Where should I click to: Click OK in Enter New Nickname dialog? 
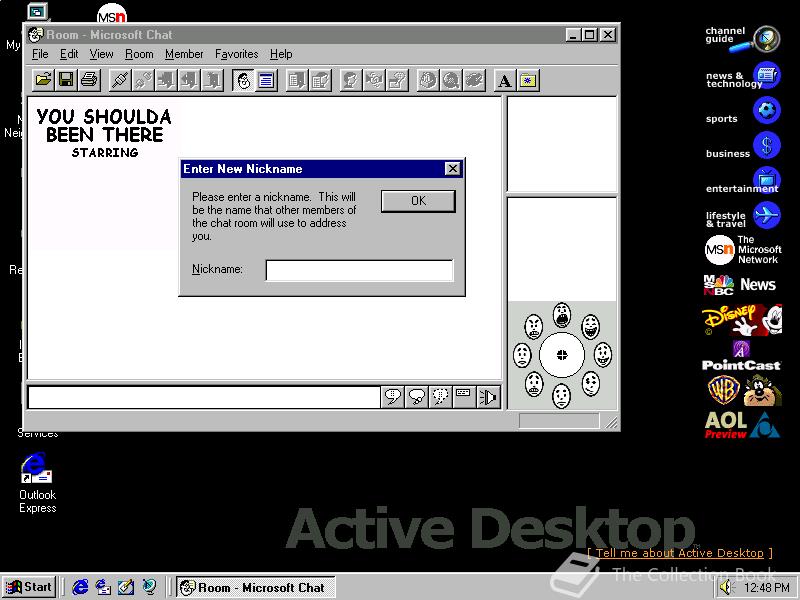[418, 201]
